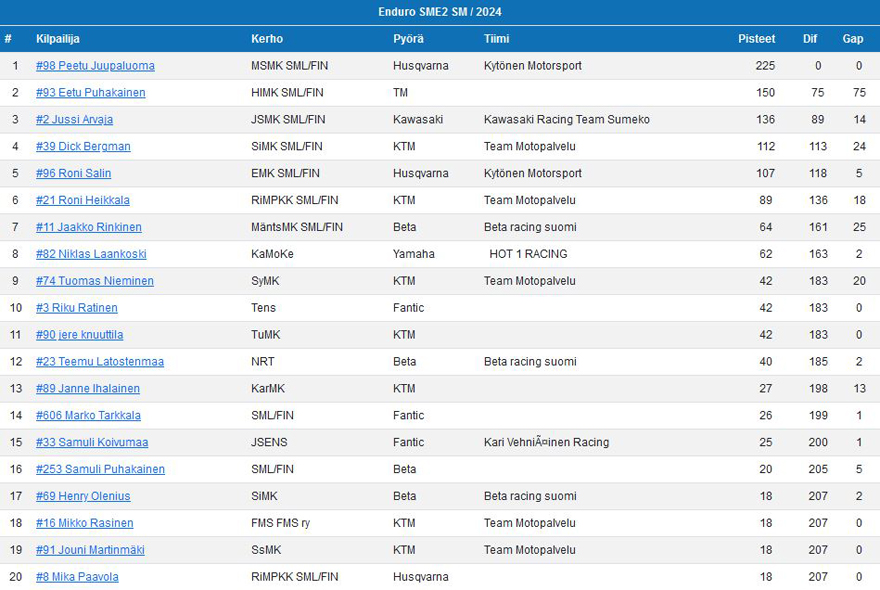Select team cell HOT 1 RACING
880x590 pixels.
tap(528, 254)
